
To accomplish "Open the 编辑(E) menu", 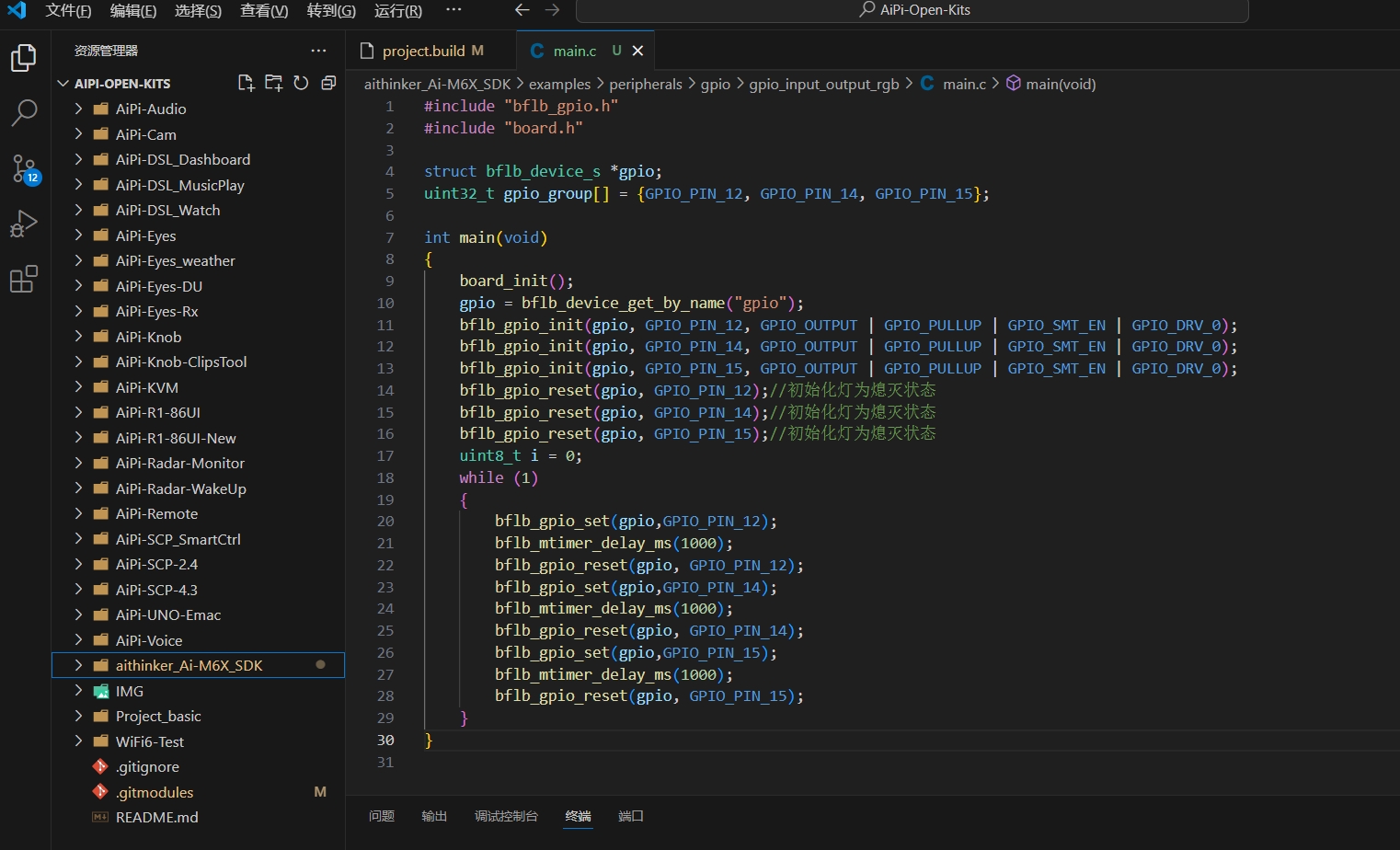I will pyautogui.click(x=133, y=10).
